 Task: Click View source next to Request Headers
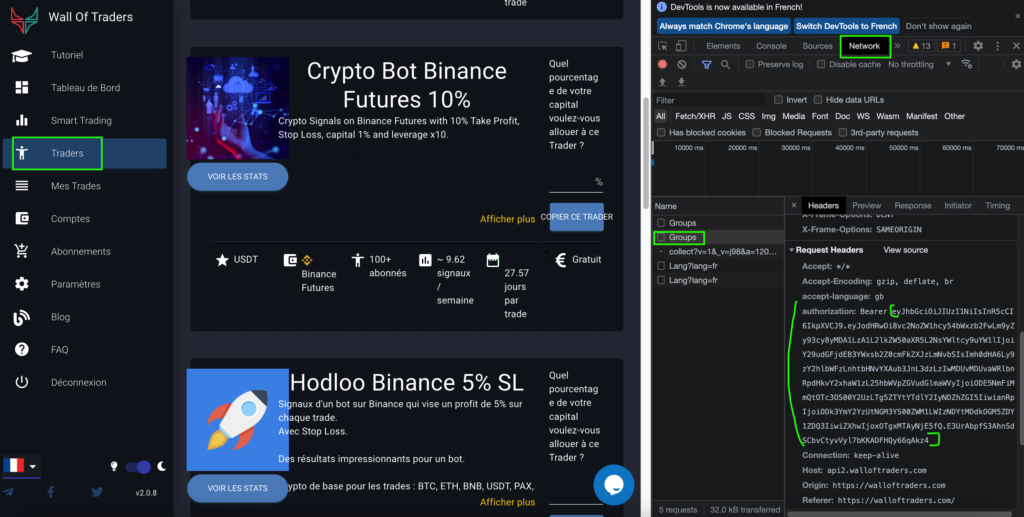click(905, 250)
